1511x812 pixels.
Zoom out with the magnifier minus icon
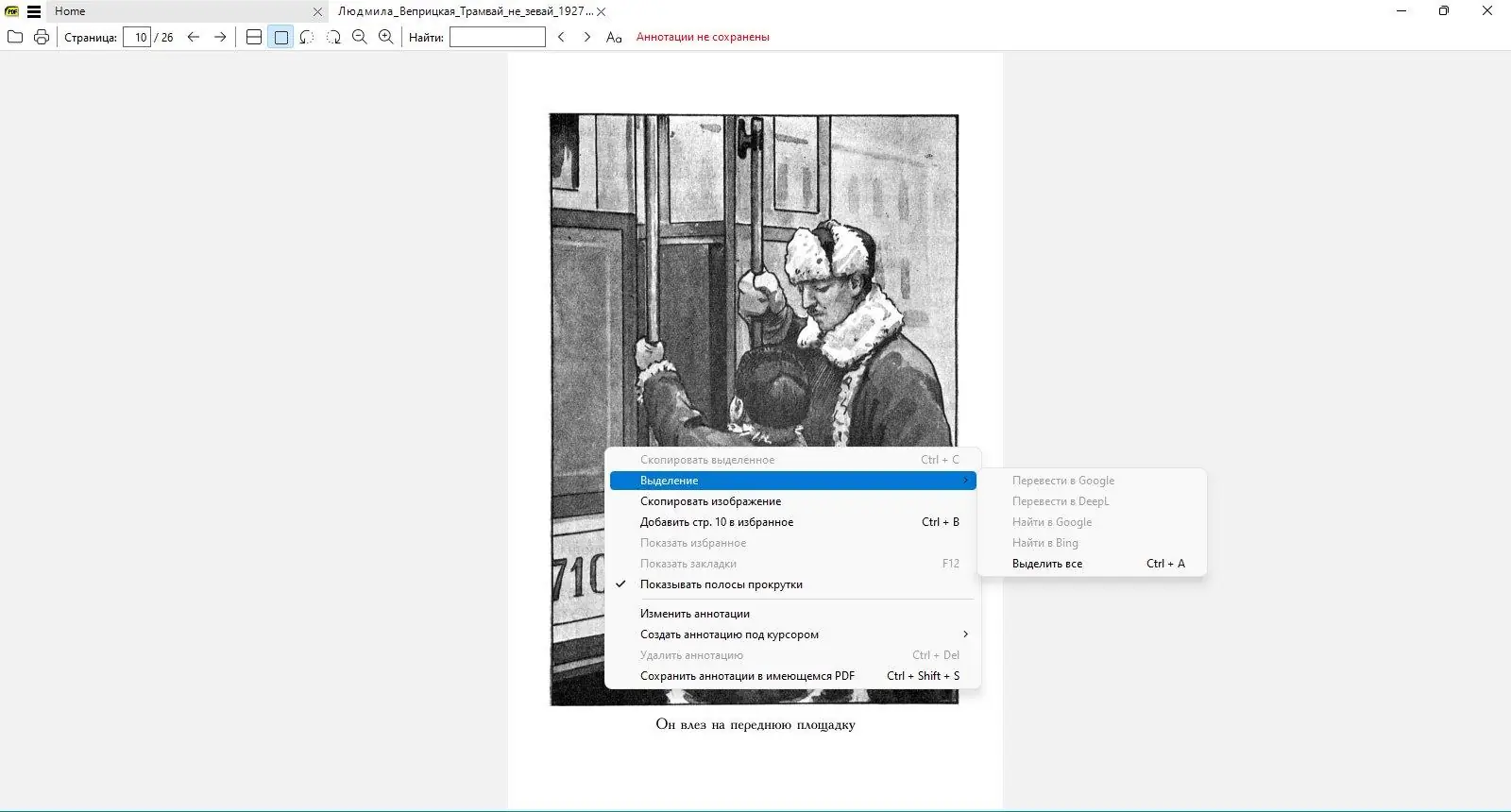[360, 37]
